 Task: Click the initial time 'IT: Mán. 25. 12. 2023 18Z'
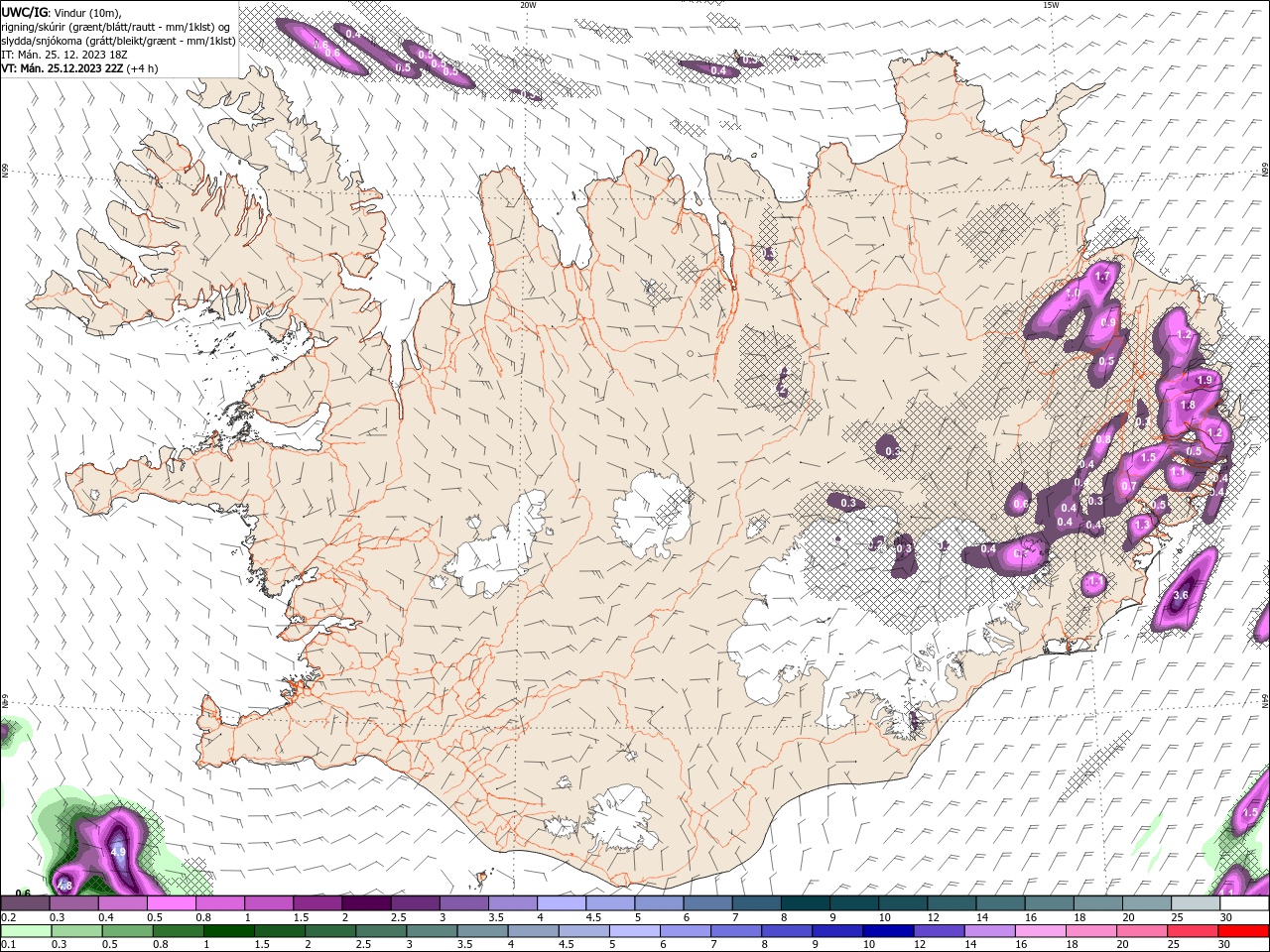click(x=64, y=55)
